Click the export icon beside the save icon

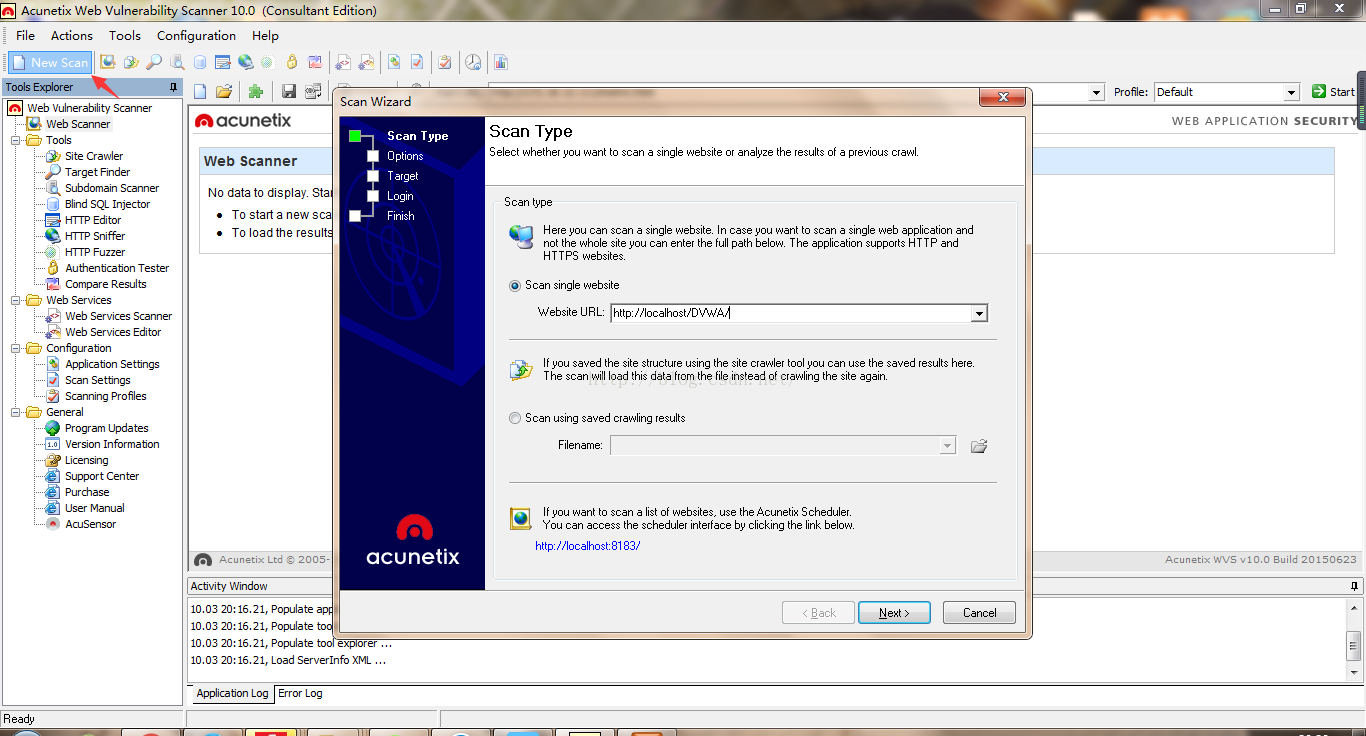pyautogui.click(x=313, y=92)
